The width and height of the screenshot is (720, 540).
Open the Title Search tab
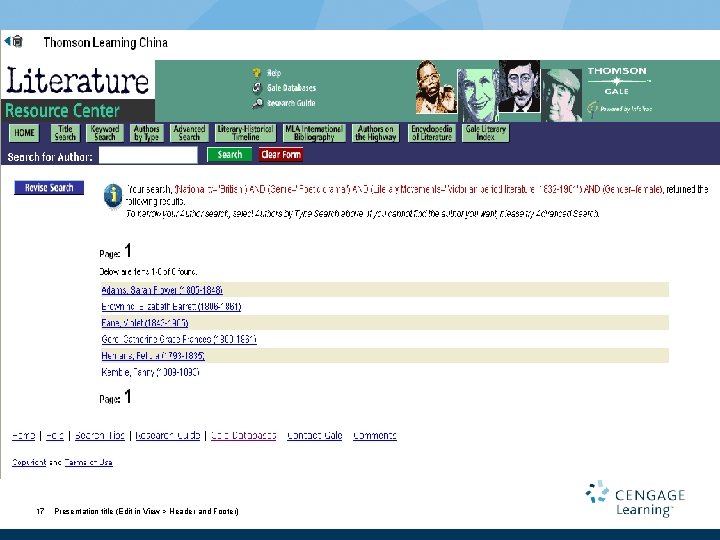(65, 133)
